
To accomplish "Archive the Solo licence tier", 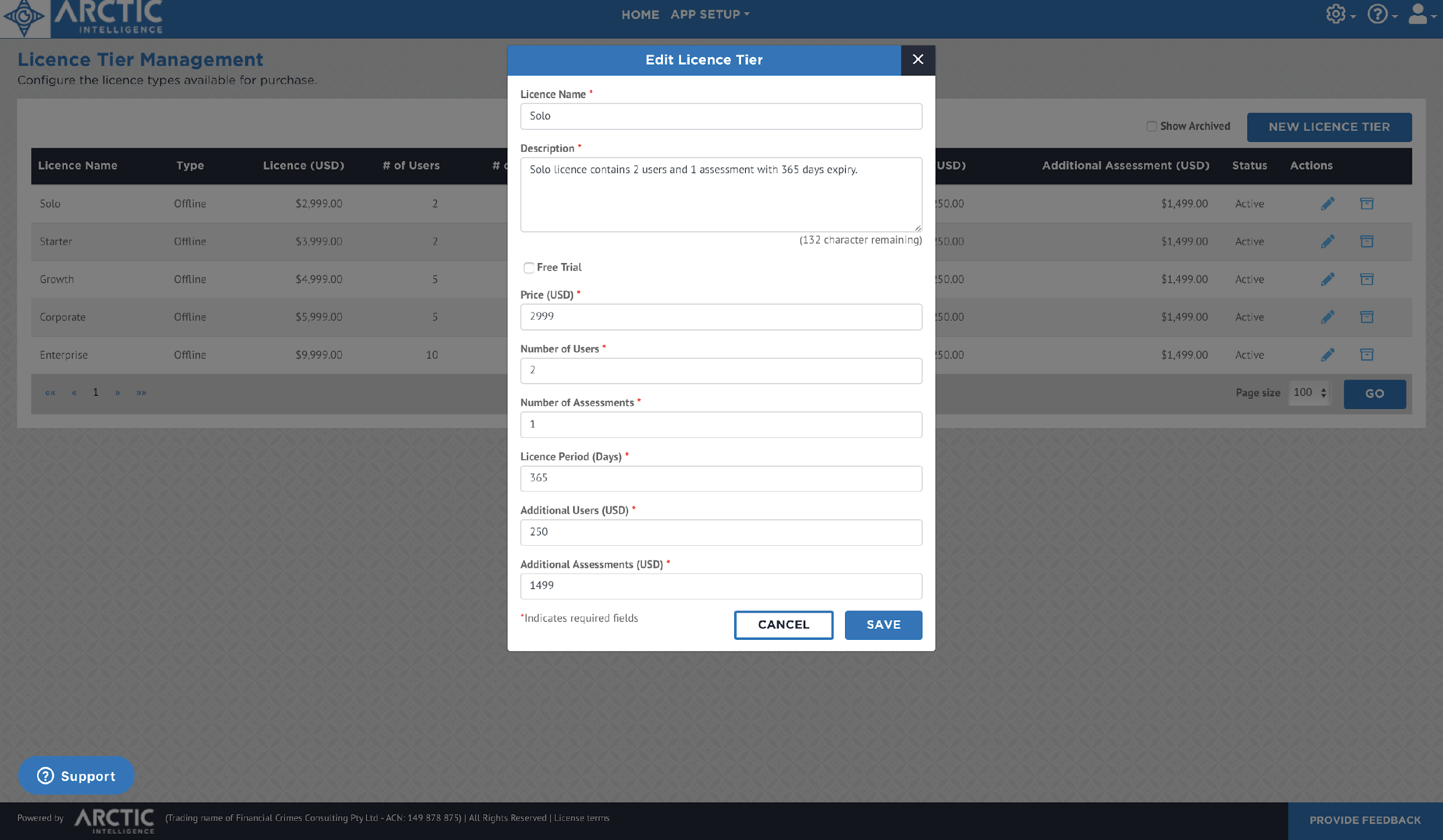I will (x=1366, y=204).
